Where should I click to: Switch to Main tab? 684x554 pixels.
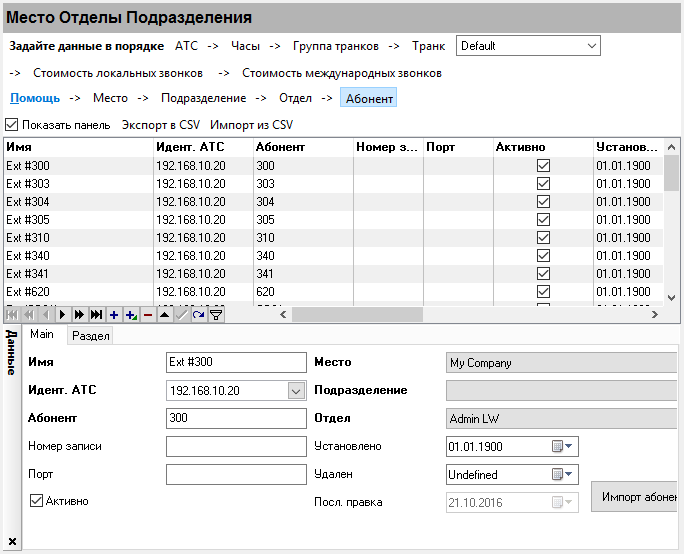coord(42,334)
